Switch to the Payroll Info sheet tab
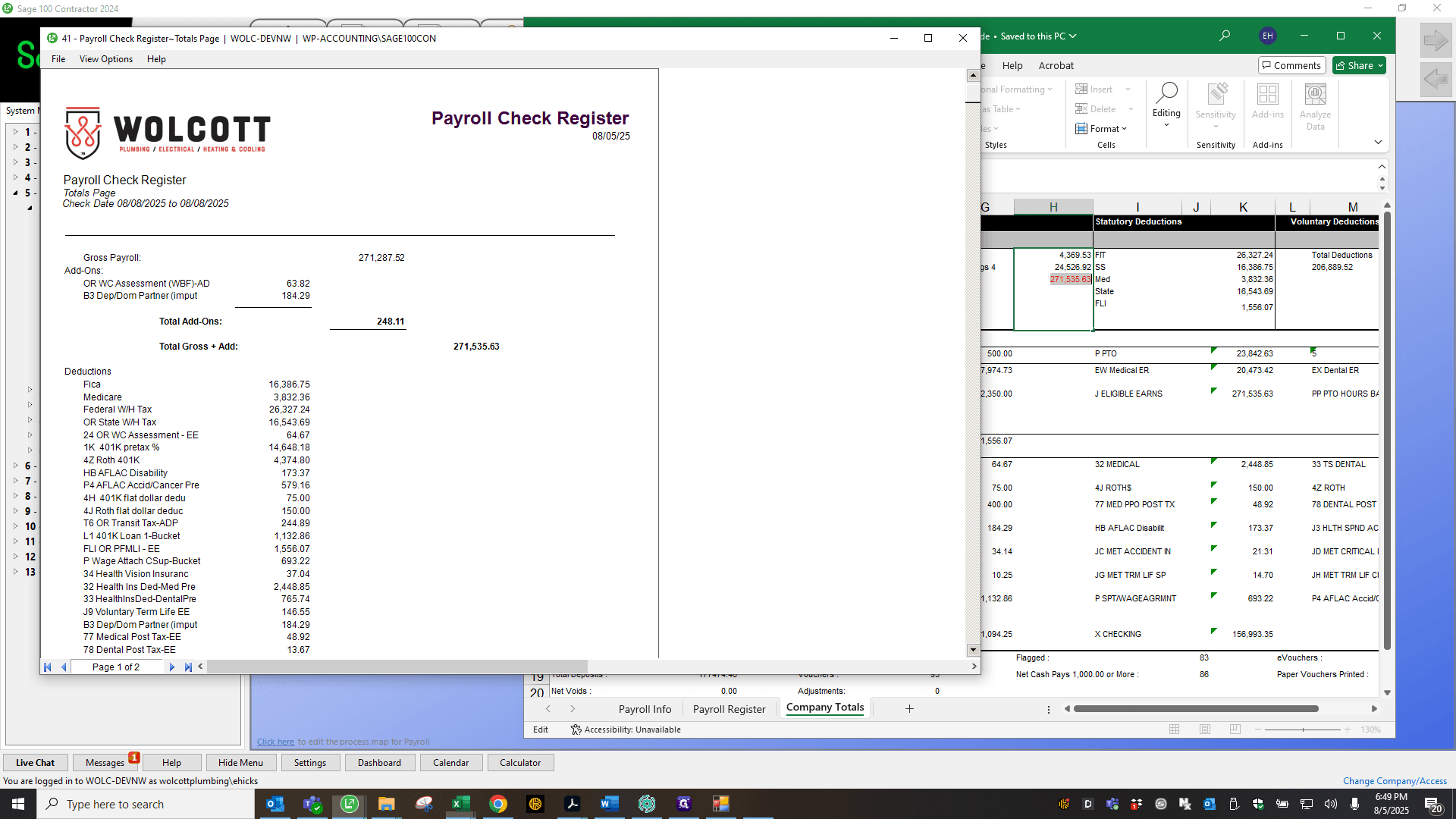This screenshot has height=819, width=1456. 645,709
